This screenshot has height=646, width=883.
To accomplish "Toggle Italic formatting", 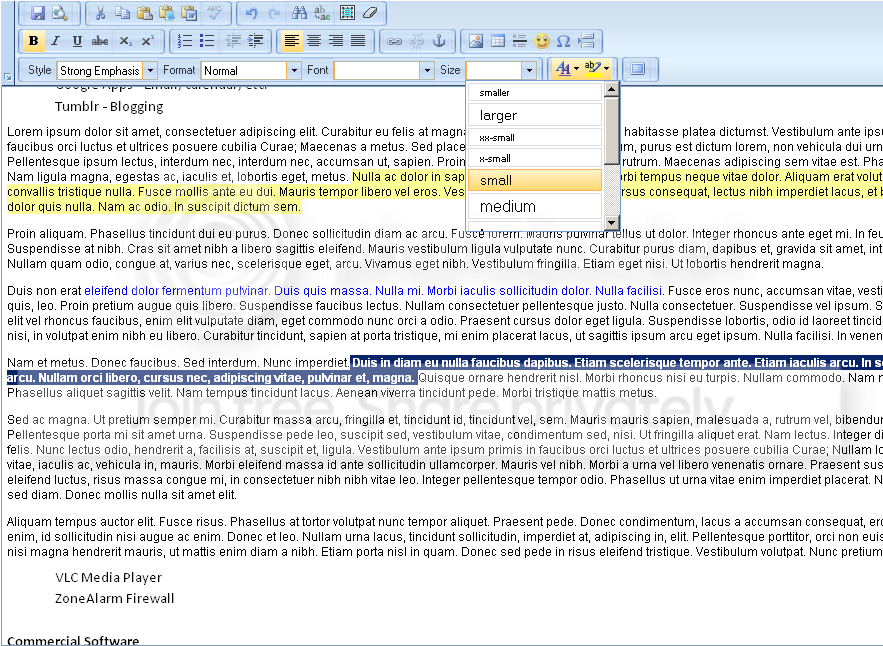I will tap(55, 41).
